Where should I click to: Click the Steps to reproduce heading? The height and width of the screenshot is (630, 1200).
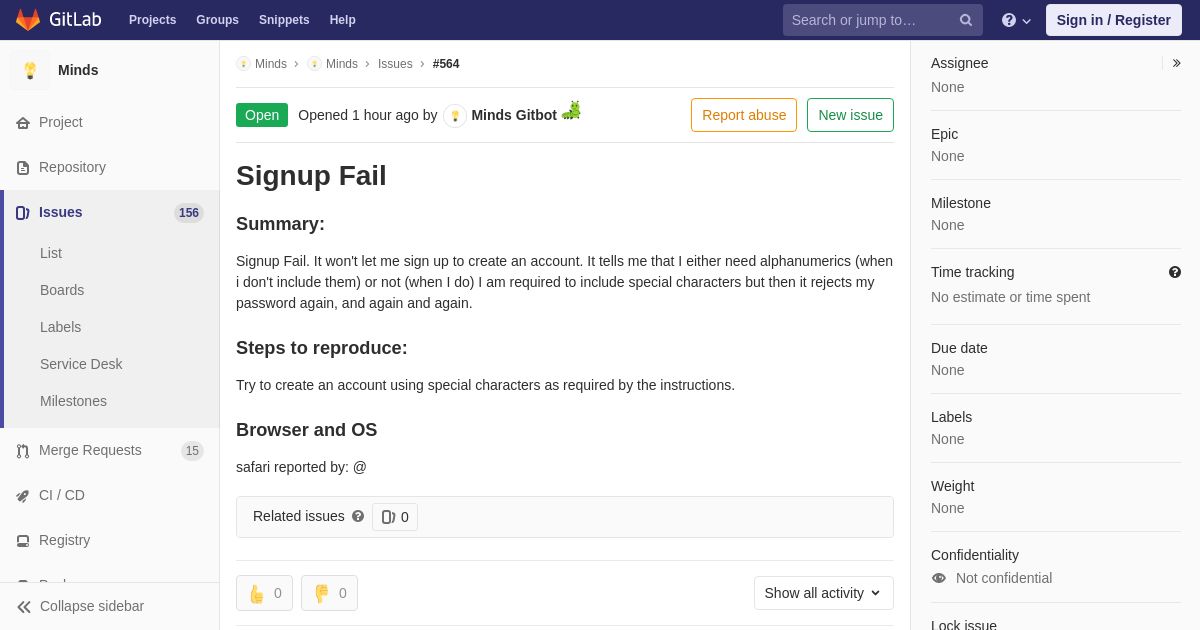click(322, 348)
